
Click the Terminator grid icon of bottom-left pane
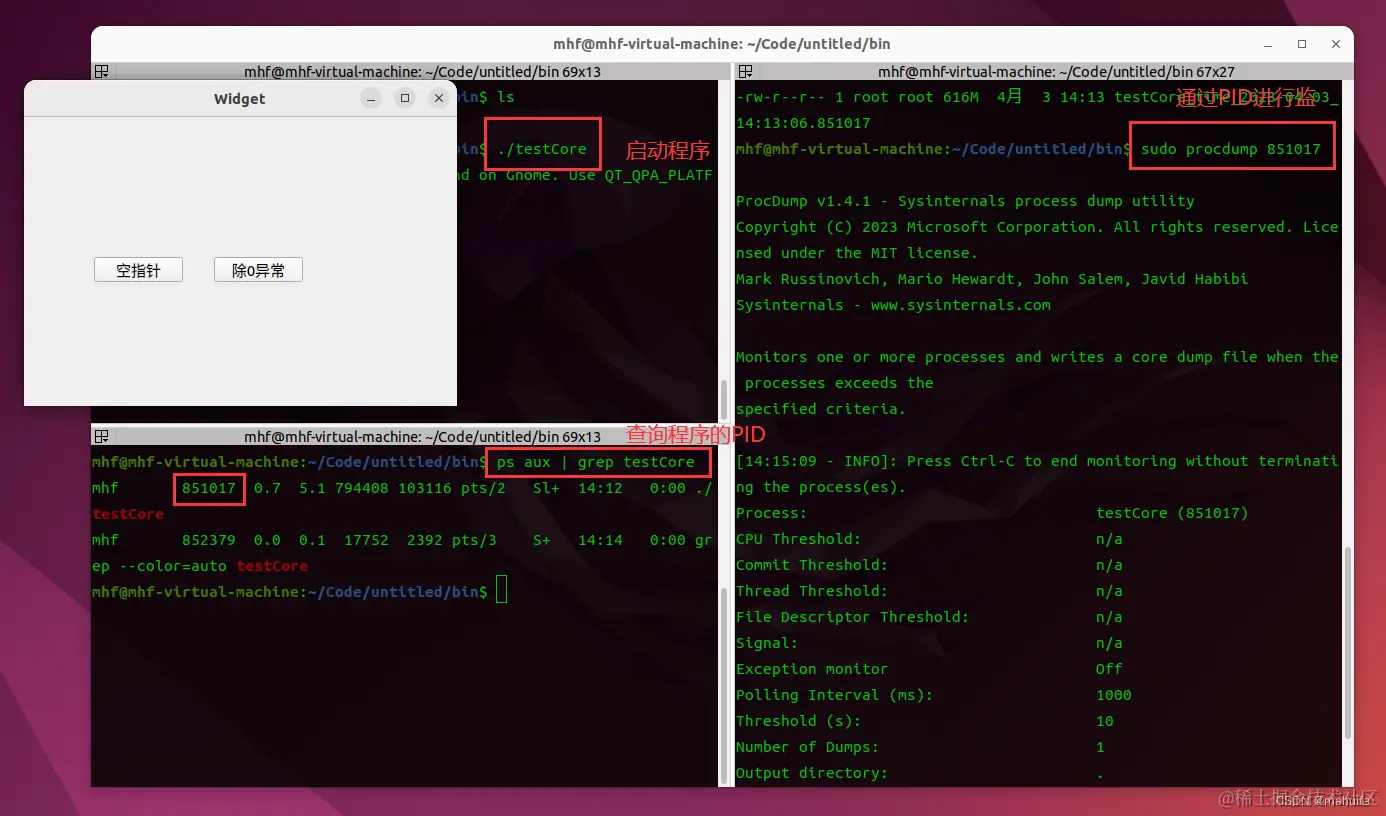click(101, 437)
